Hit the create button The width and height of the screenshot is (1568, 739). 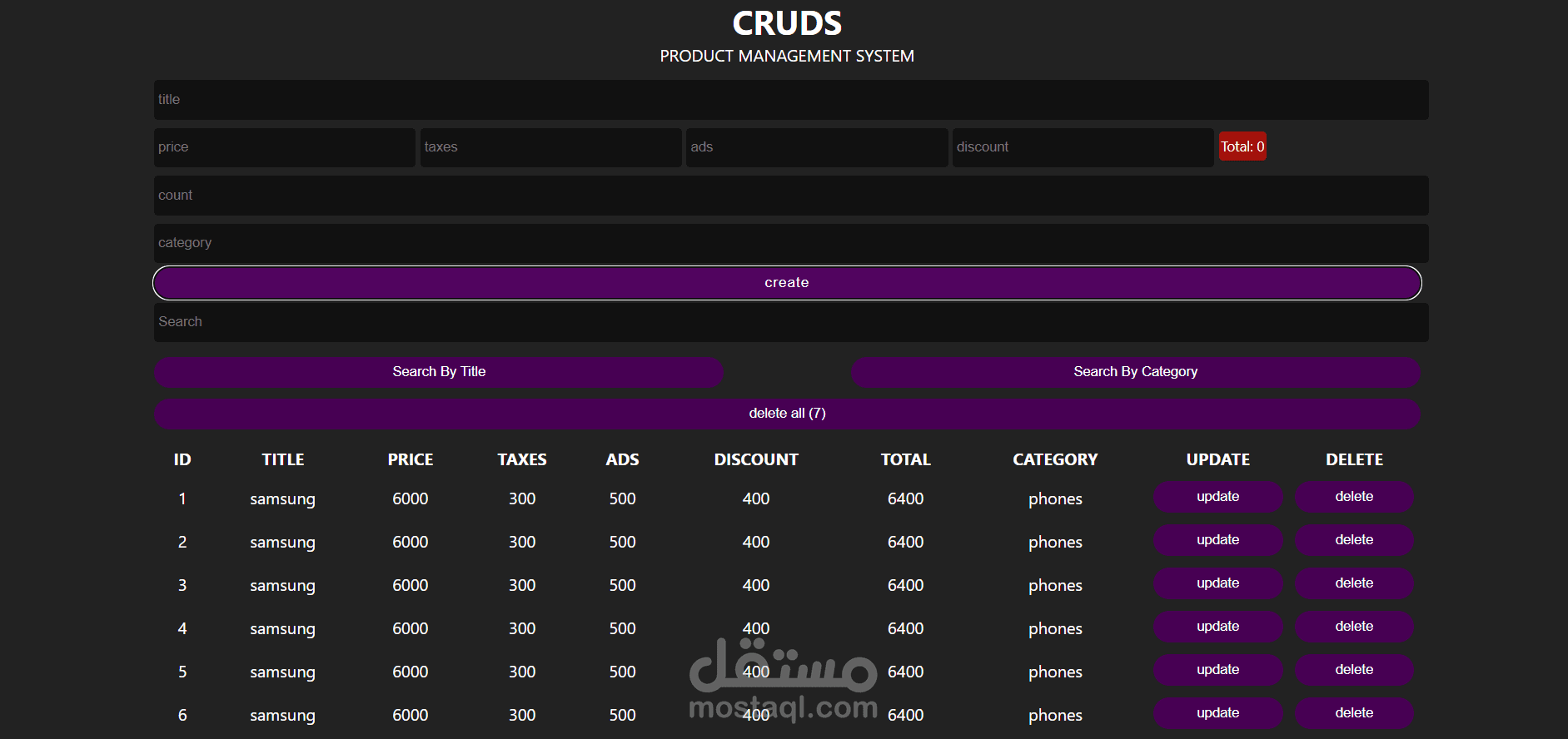[787, 283]
